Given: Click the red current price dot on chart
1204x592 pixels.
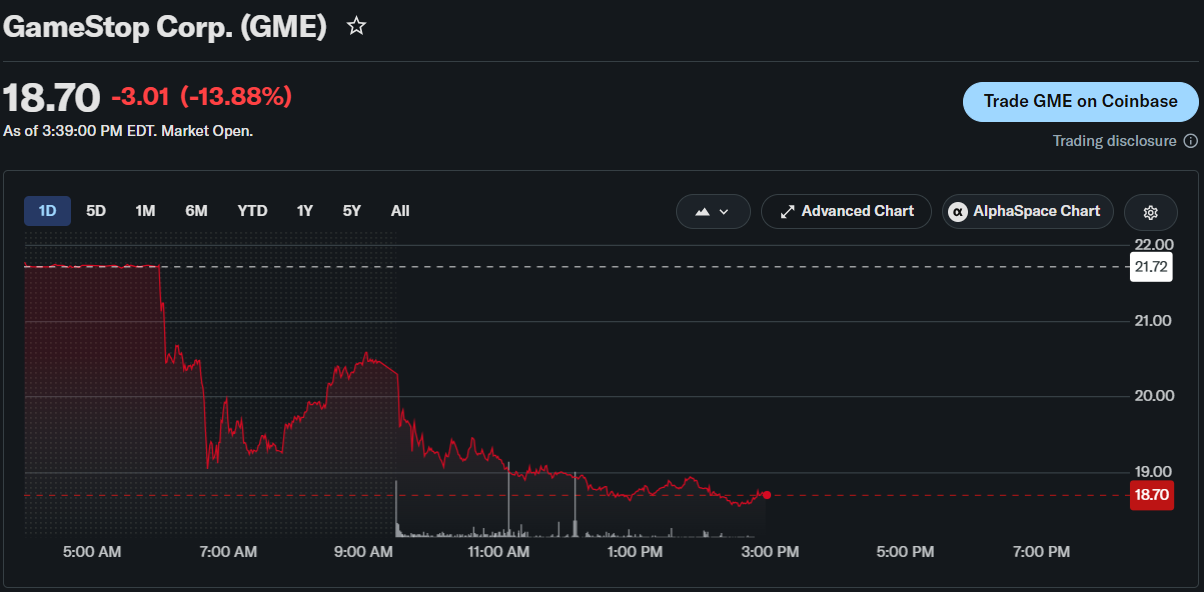Looking at the screenshot, I should tap(766, 495).
